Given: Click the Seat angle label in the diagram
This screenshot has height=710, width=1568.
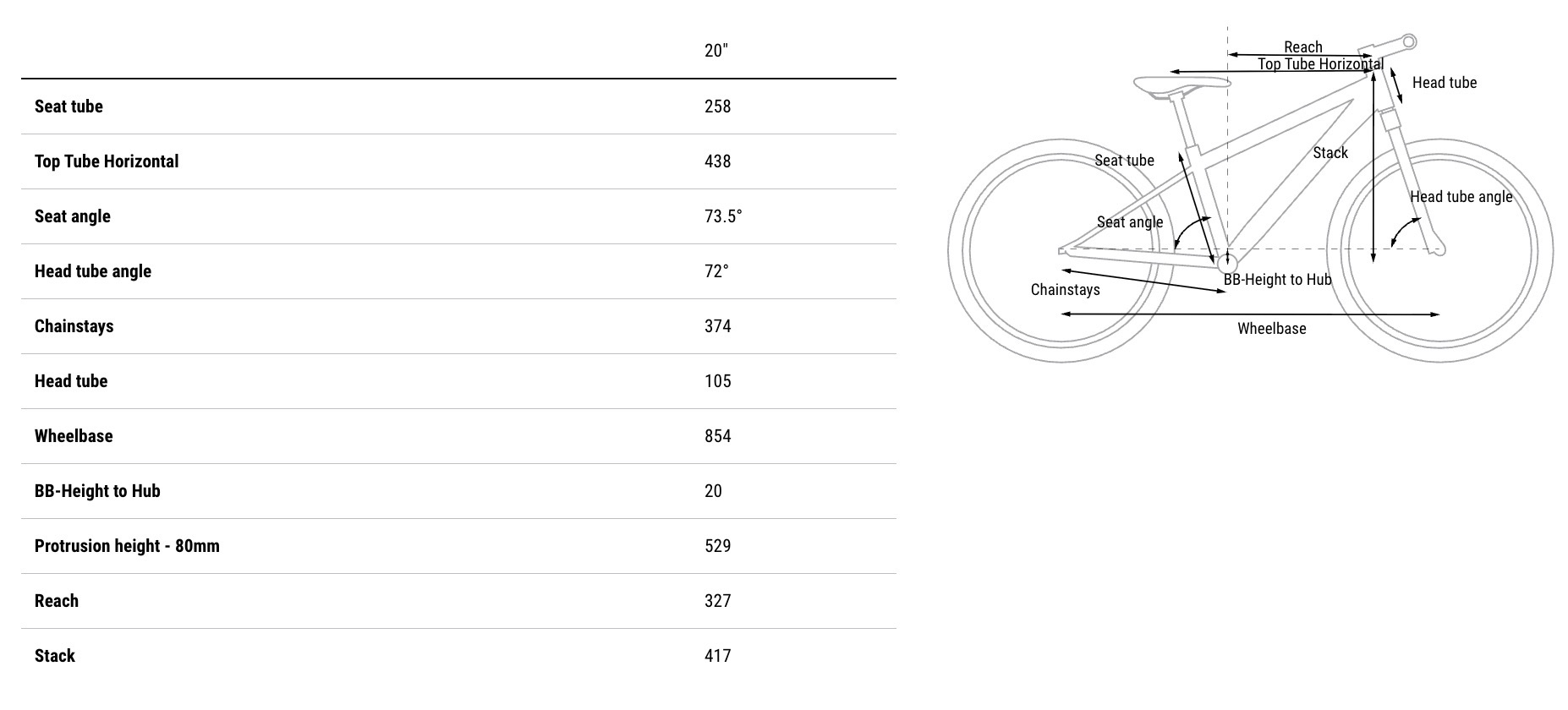Looking at the screenshot, I should coord(1129,222).
